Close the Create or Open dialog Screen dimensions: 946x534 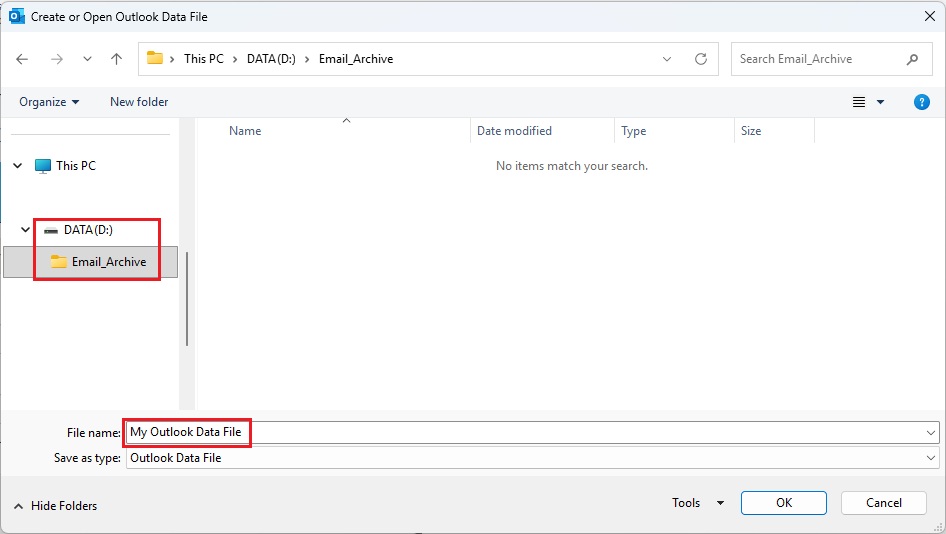click(x=930, y=16)
